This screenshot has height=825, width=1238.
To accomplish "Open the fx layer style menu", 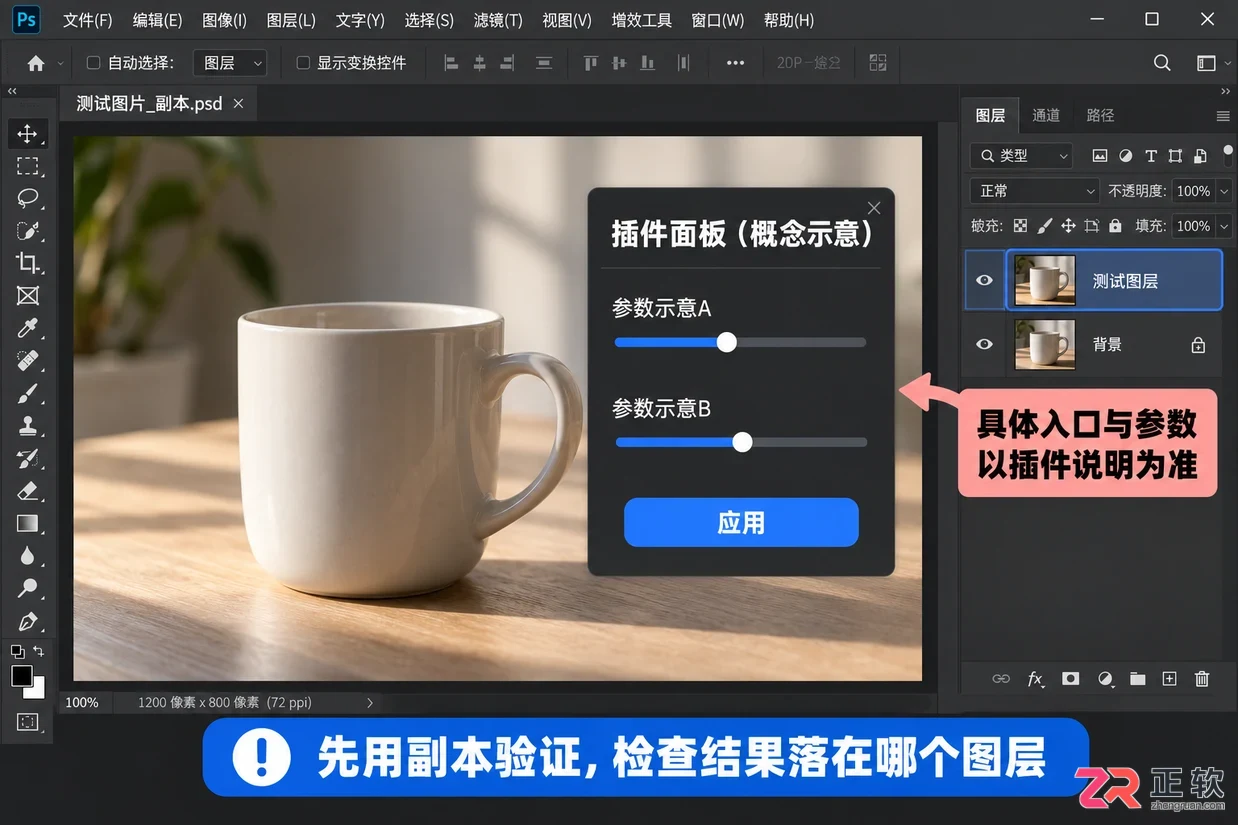I will [1036, 678].
